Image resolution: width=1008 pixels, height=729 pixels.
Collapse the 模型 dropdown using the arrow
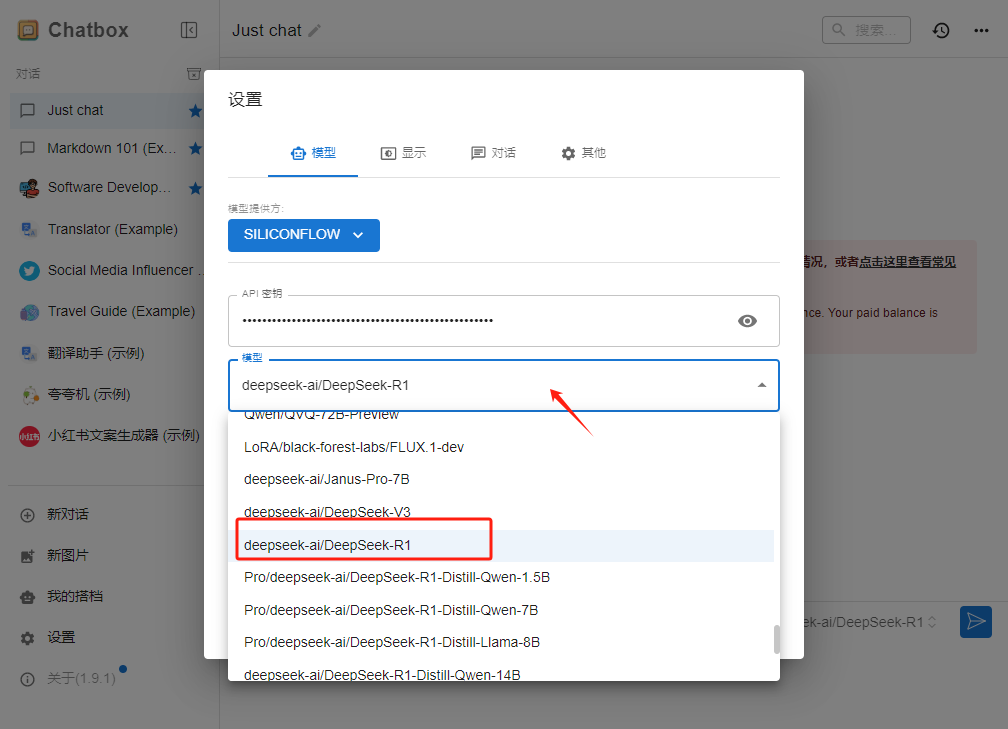pos(762,385)
